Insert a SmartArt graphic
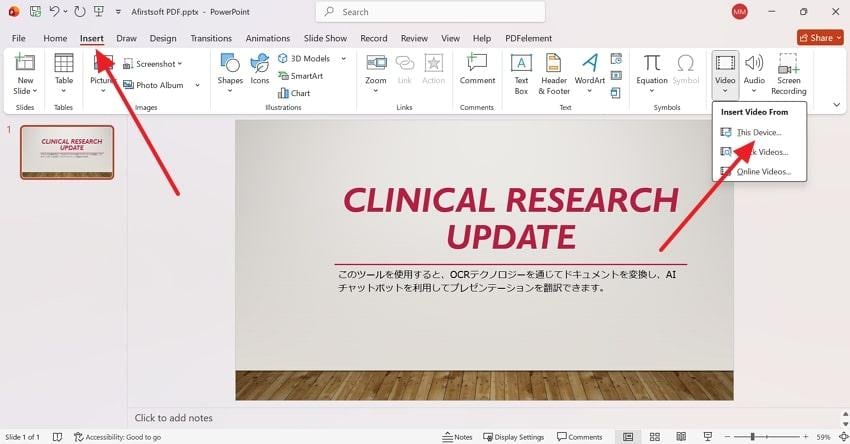This screenshot has width=850, height=444. pyautogui.click(x=300, y=76)
